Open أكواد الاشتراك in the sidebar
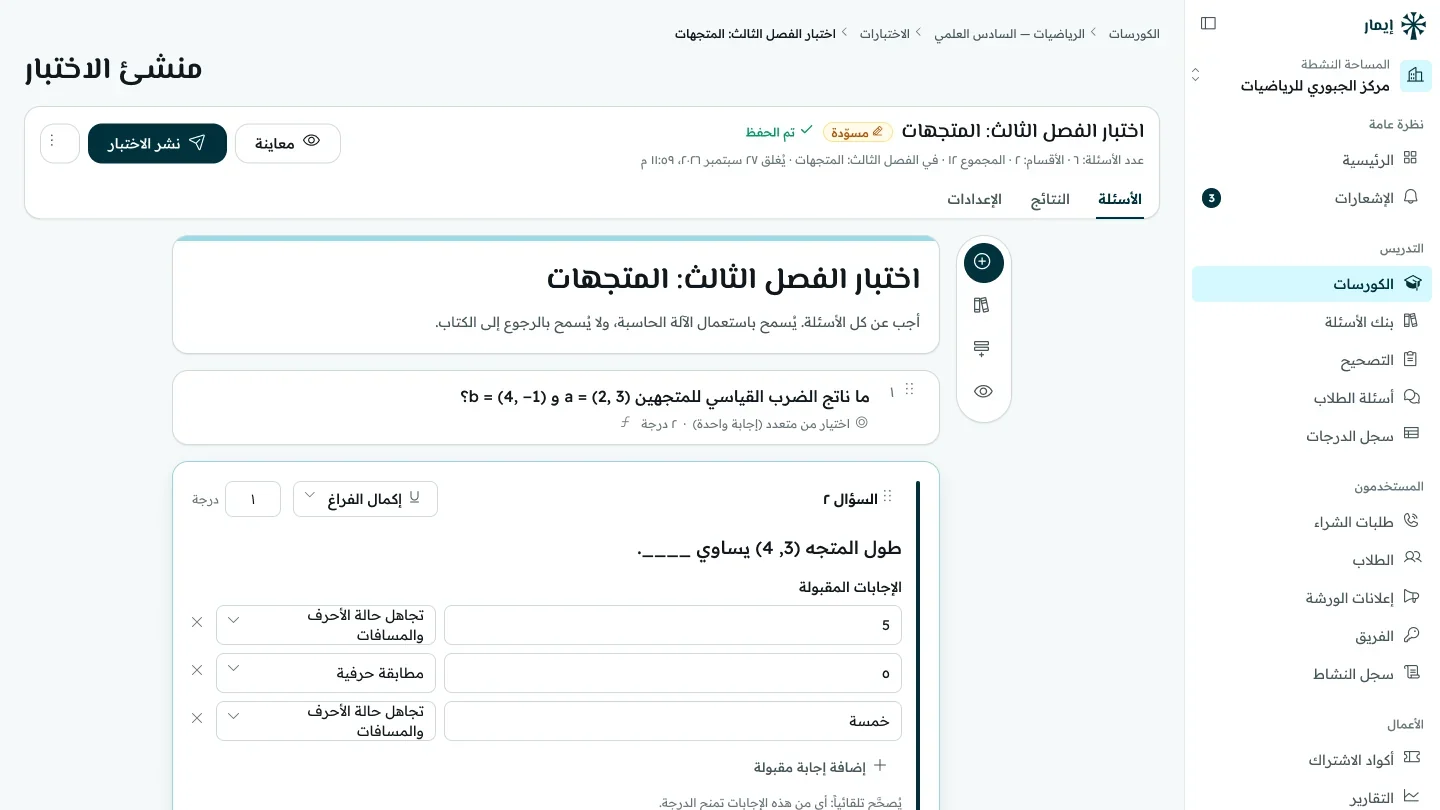 [x=1312, y=760]
